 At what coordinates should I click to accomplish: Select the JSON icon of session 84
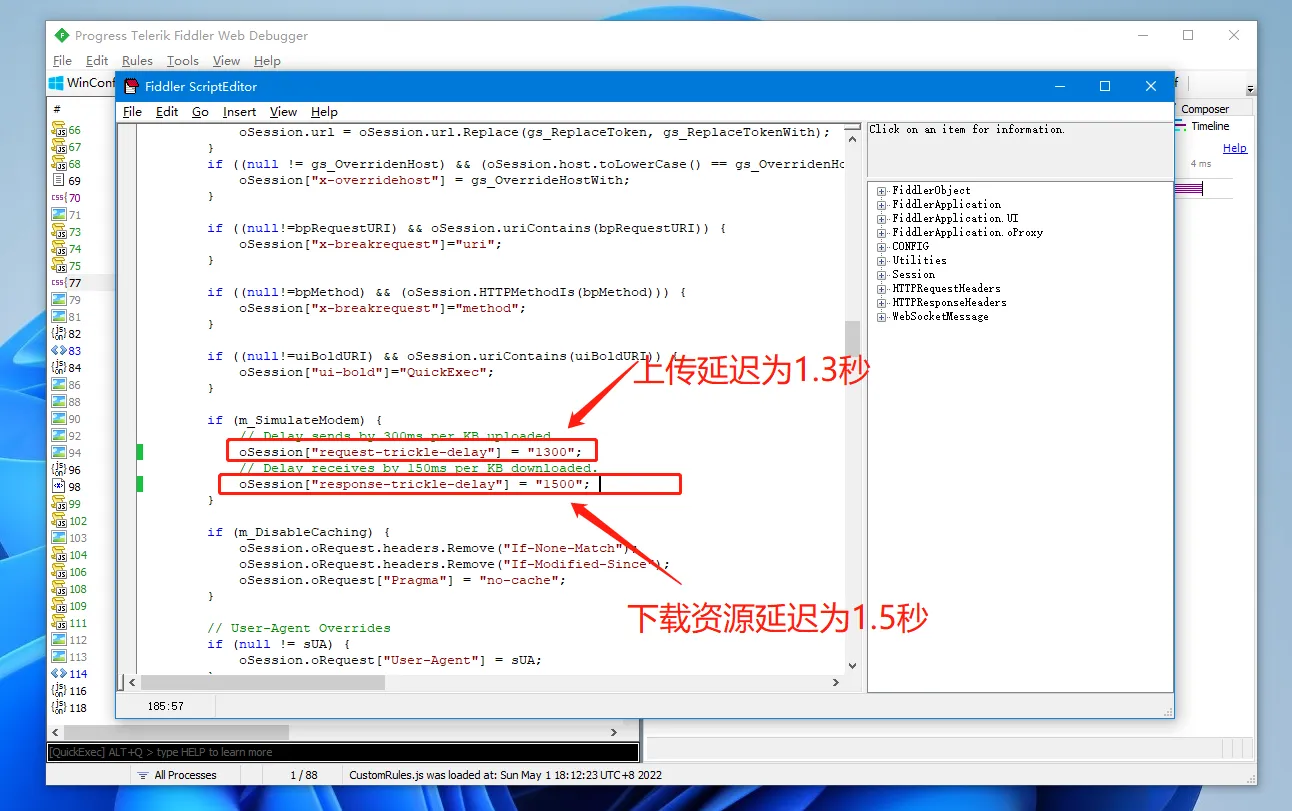[58, 368]
